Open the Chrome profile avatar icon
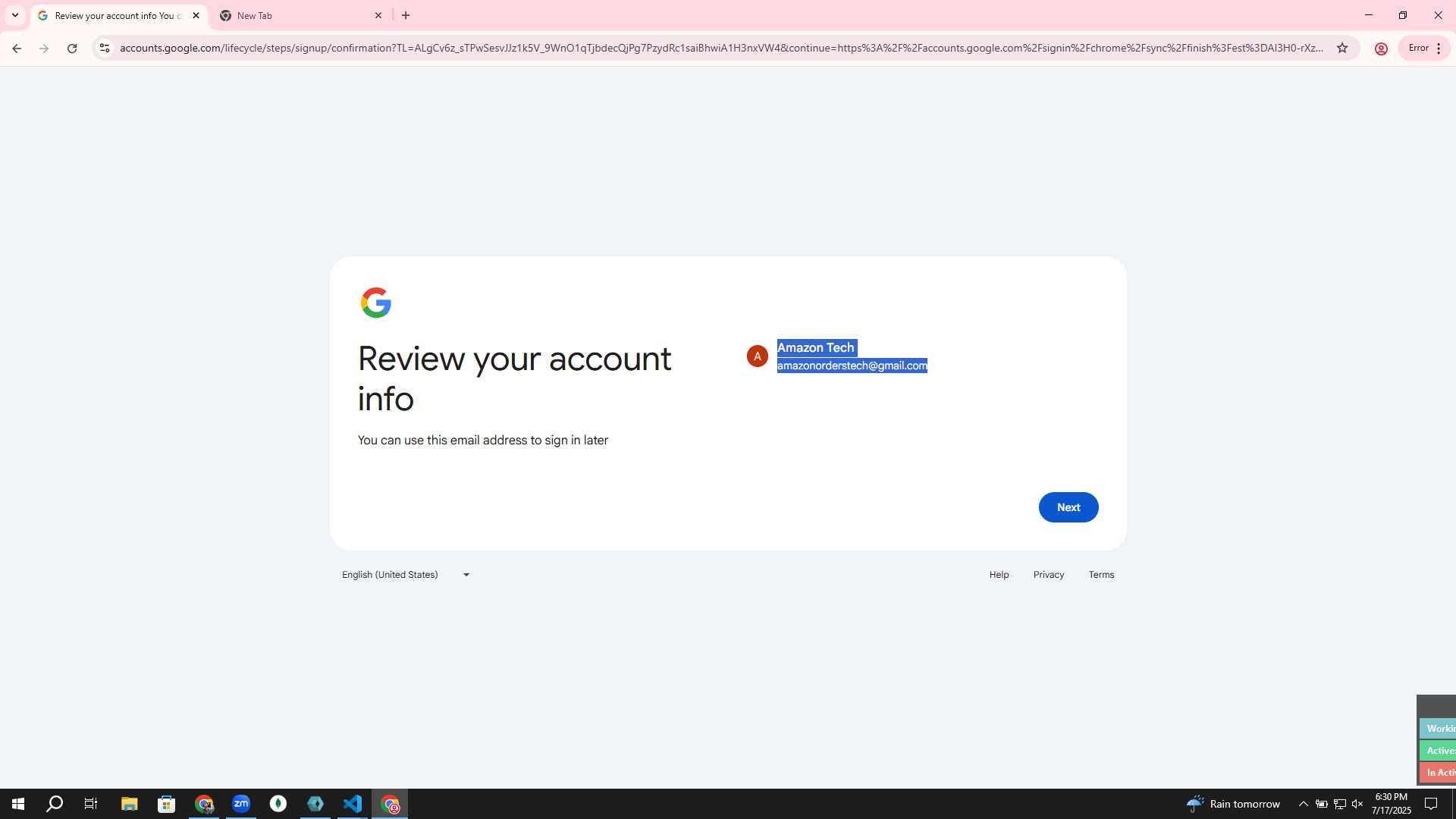This screenshot has width=1456, height=819. click(1381, 49)
